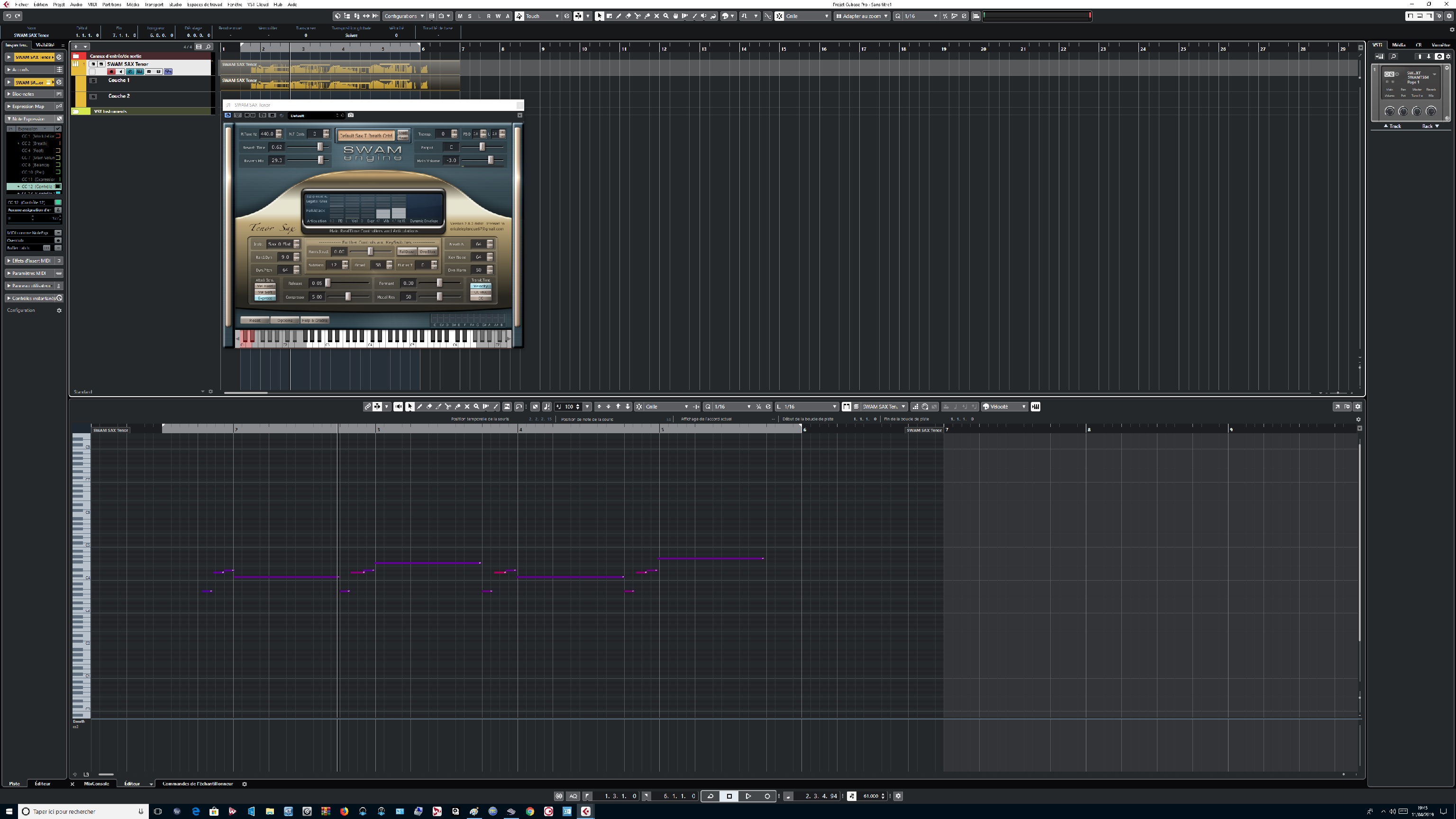This screenshot has height=819, width=1456.
Task: Select the Draw tool in the Key Editor toolbar
Action: click(419, 406)
